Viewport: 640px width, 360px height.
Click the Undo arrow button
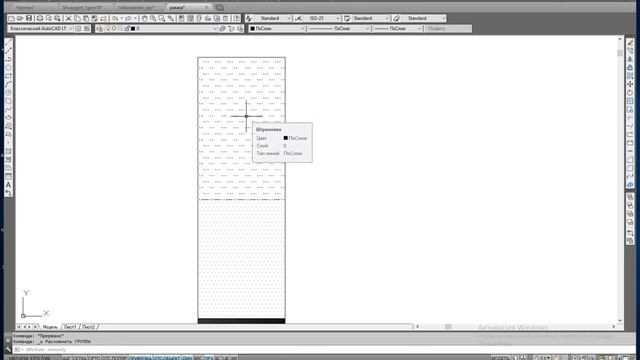(115, 18)
